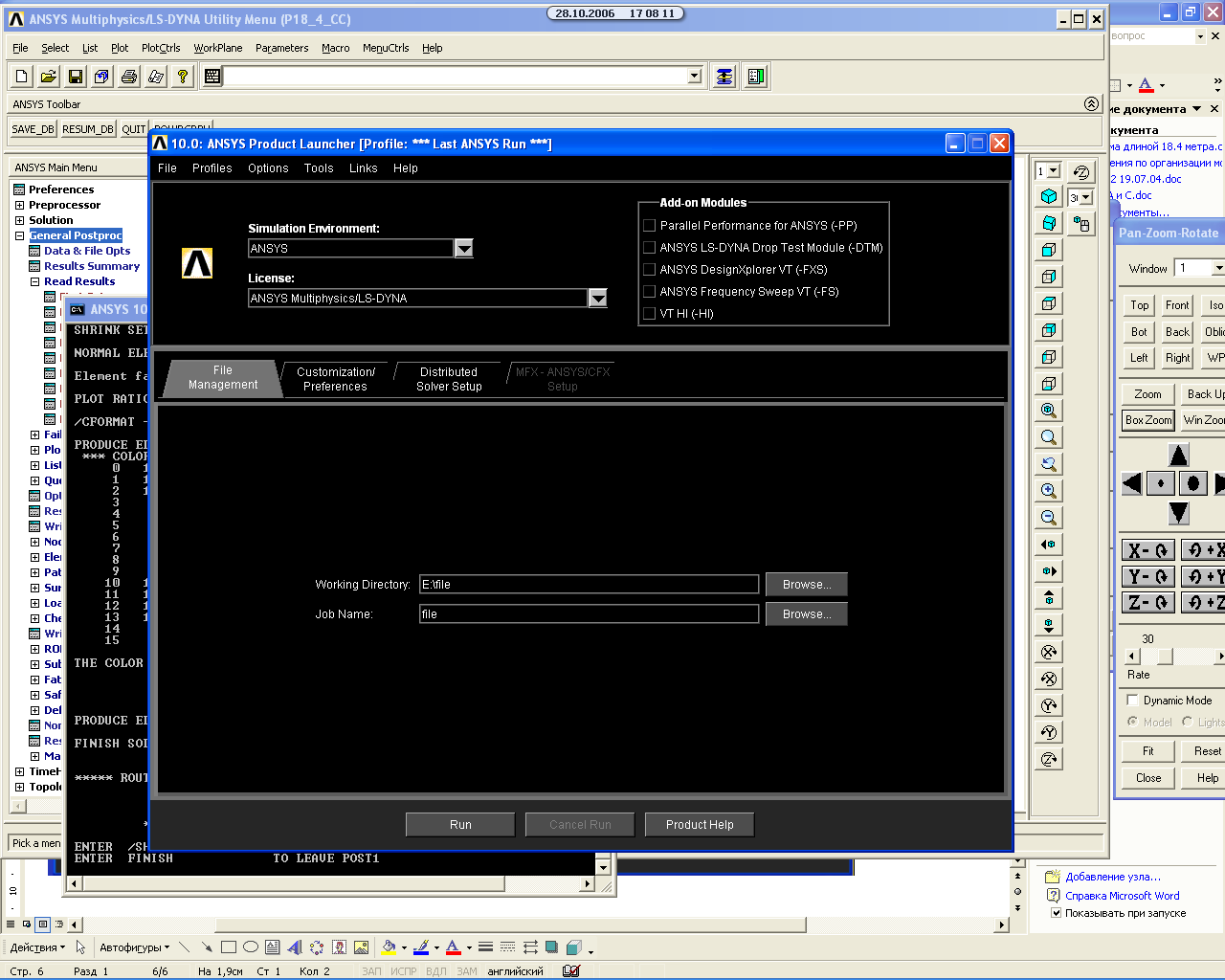Collapse the ANSYS Toolbar panel chevron
The height and width of the screenshot is (980, 1225).
point(1091,103)
